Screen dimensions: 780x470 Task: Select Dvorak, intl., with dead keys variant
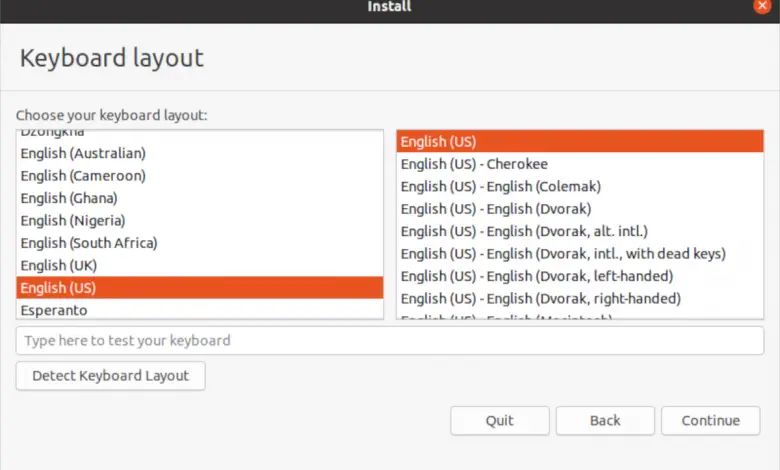coord(563,254)
